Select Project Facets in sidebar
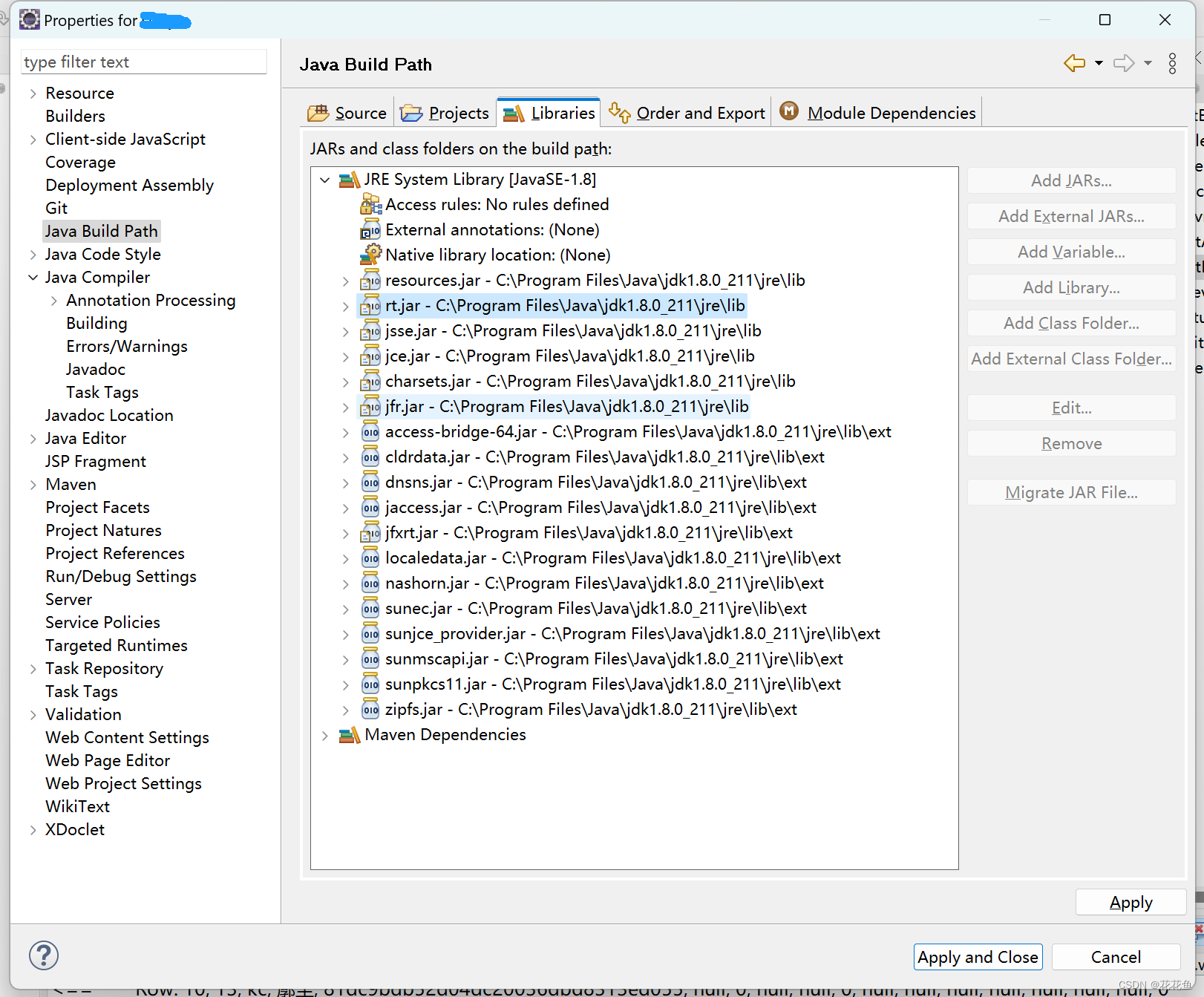Viewport: 1204px width, 997px height. point(97,508)
